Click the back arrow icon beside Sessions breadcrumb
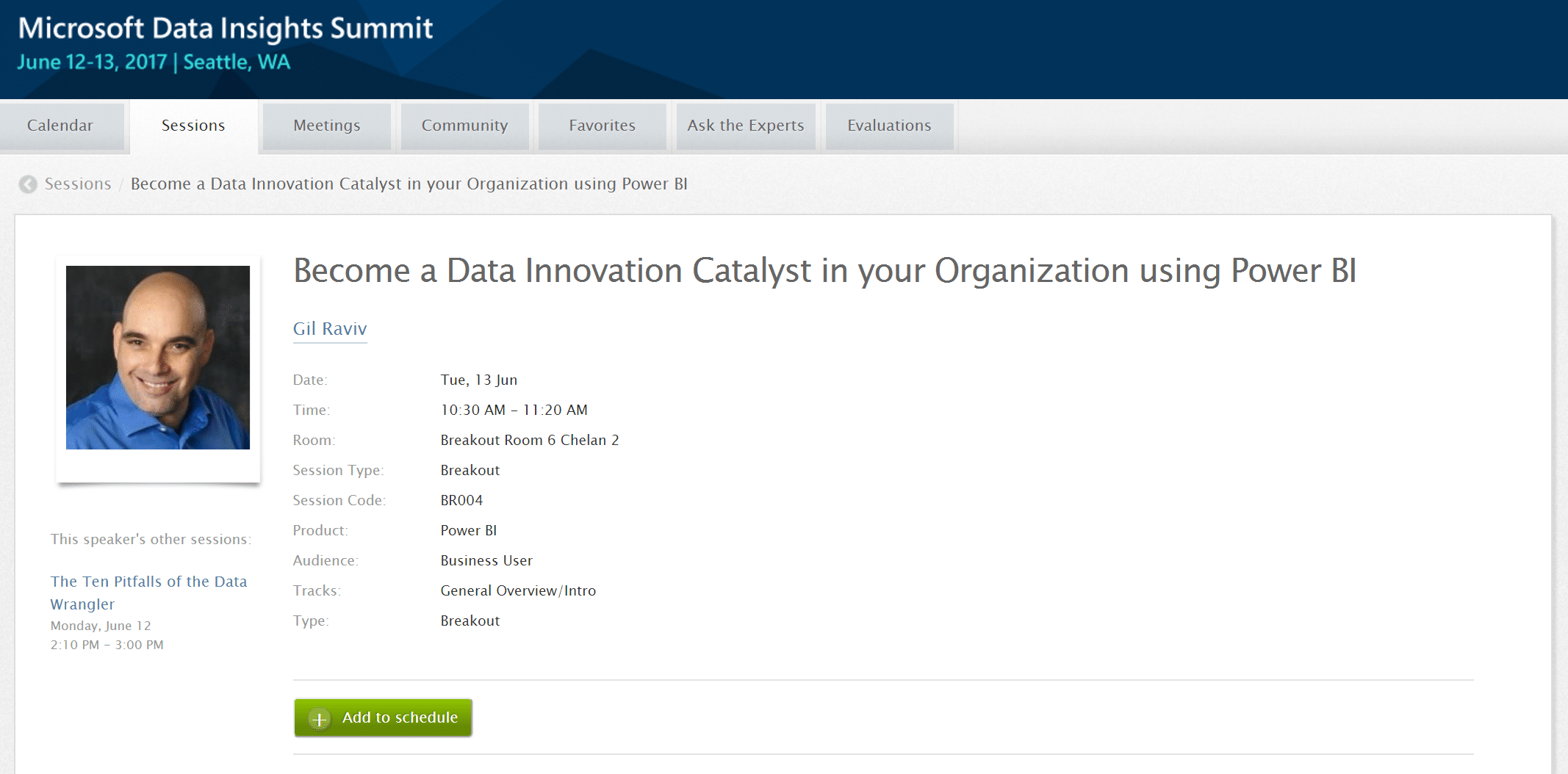Screen dimensions: 1568x774 point(28,184)
